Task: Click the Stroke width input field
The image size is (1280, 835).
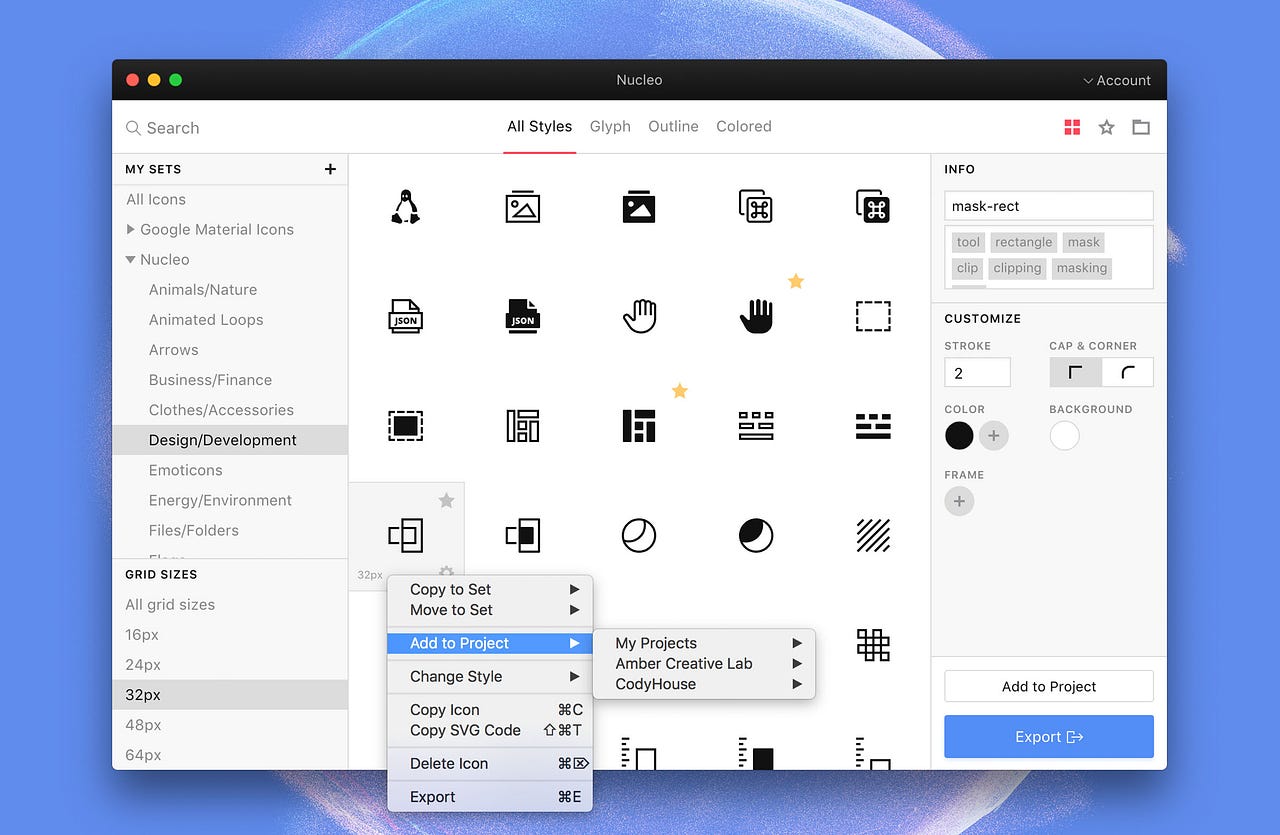Action: tap(976, 371)
